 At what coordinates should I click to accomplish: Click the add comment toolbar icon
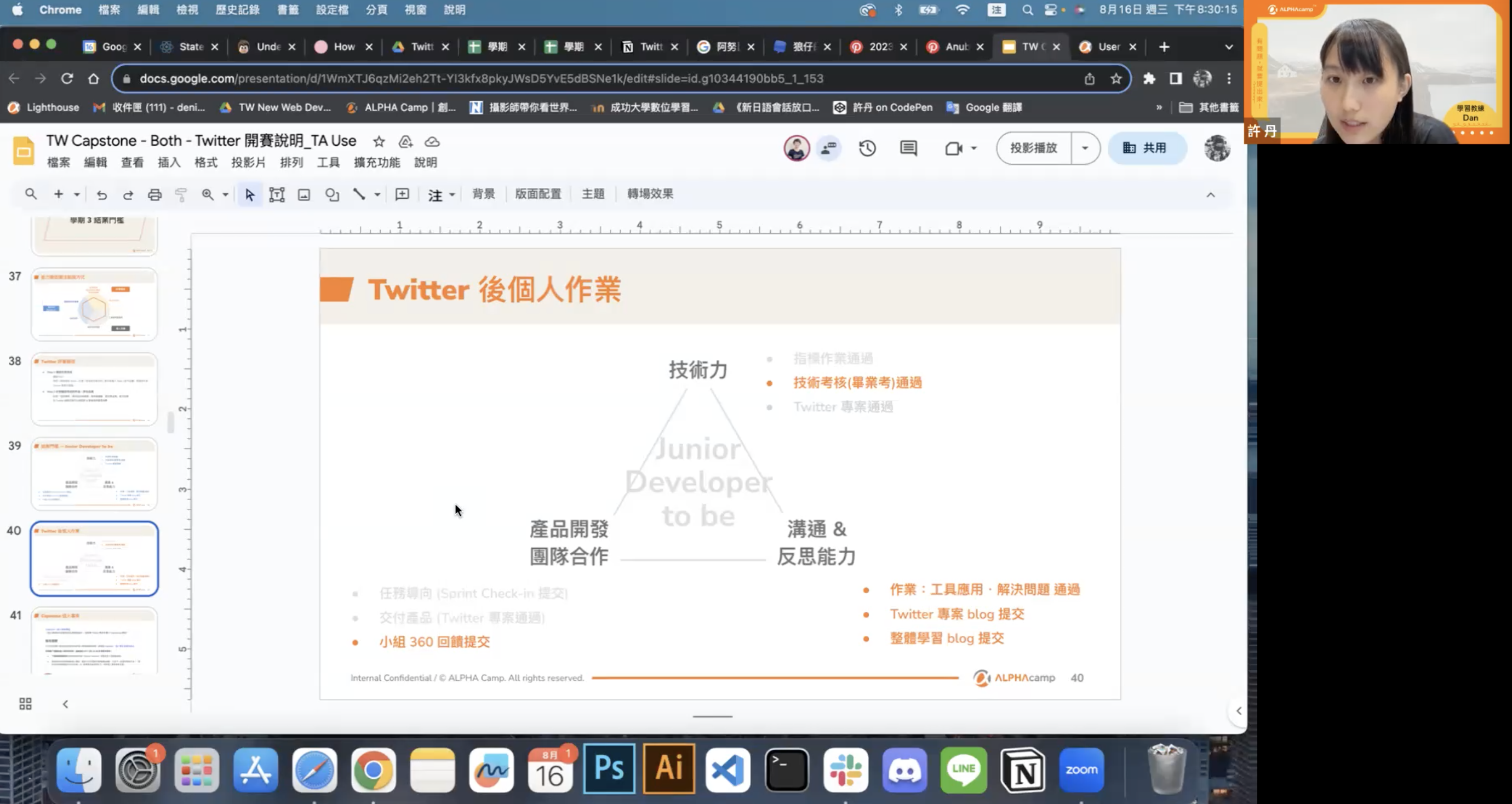(x=402, y=195)
